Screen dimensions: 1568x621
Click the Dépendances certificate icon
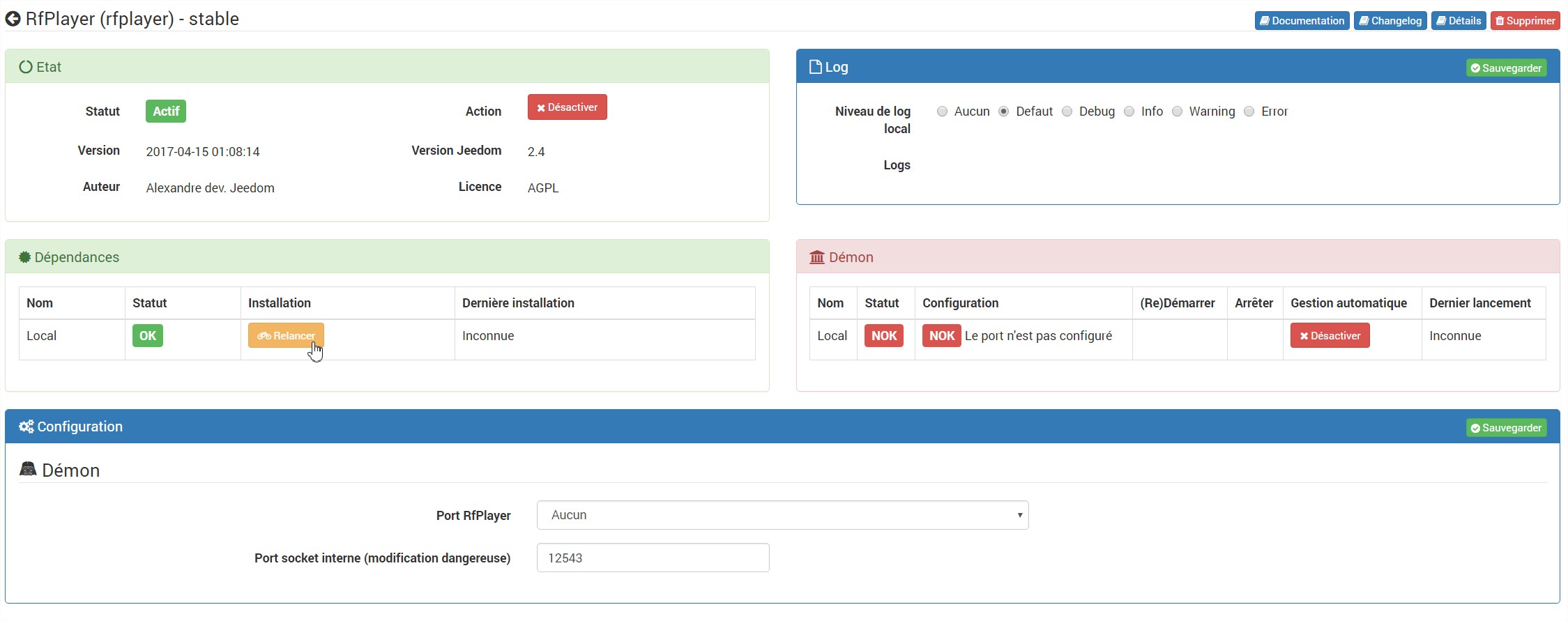(x=25, y=257)
